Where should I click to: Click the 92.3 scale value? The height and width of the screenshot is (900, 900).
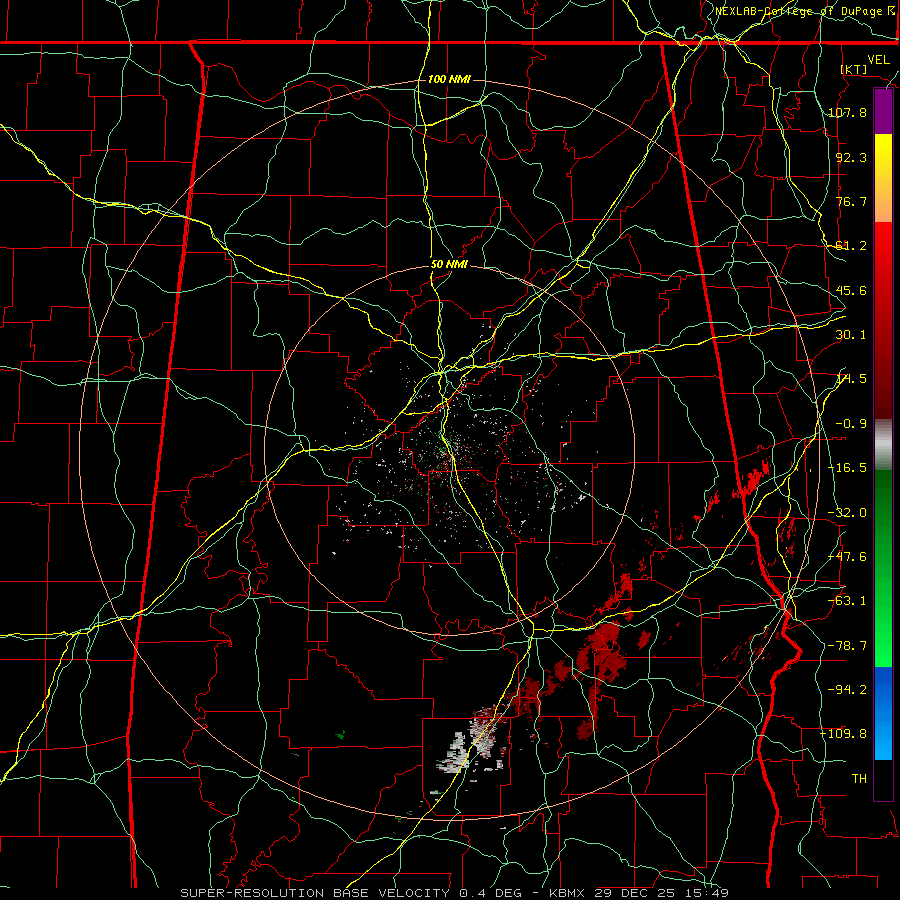[851, 157]
